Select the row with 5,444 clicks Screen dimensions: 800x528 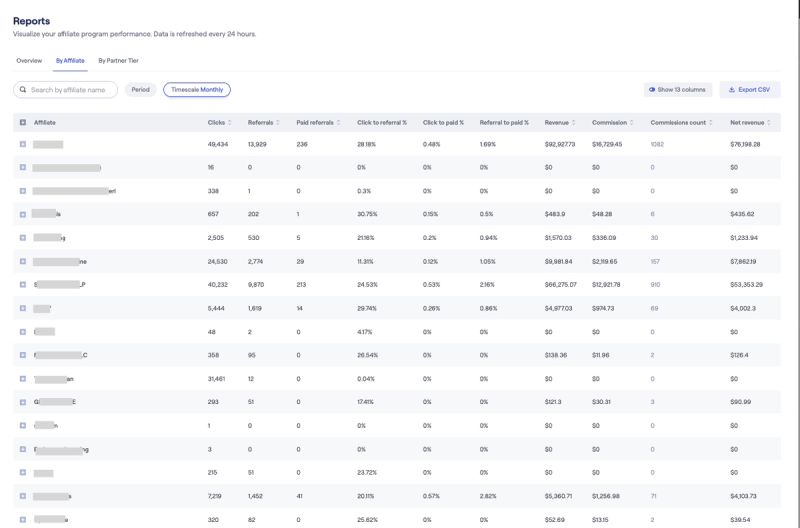click(x=22, y=308)
